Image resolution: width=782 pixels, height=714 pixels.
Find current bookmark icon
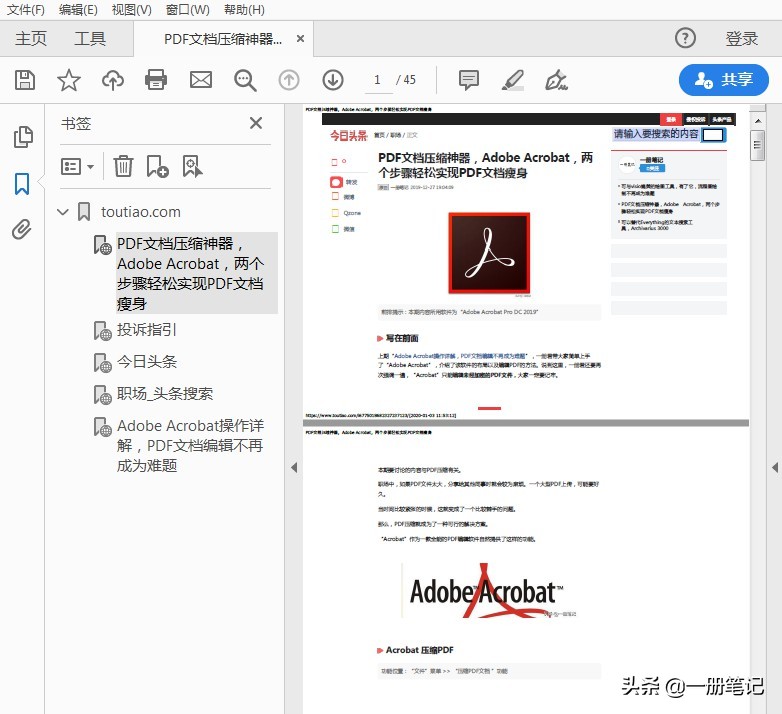point(192,166)
